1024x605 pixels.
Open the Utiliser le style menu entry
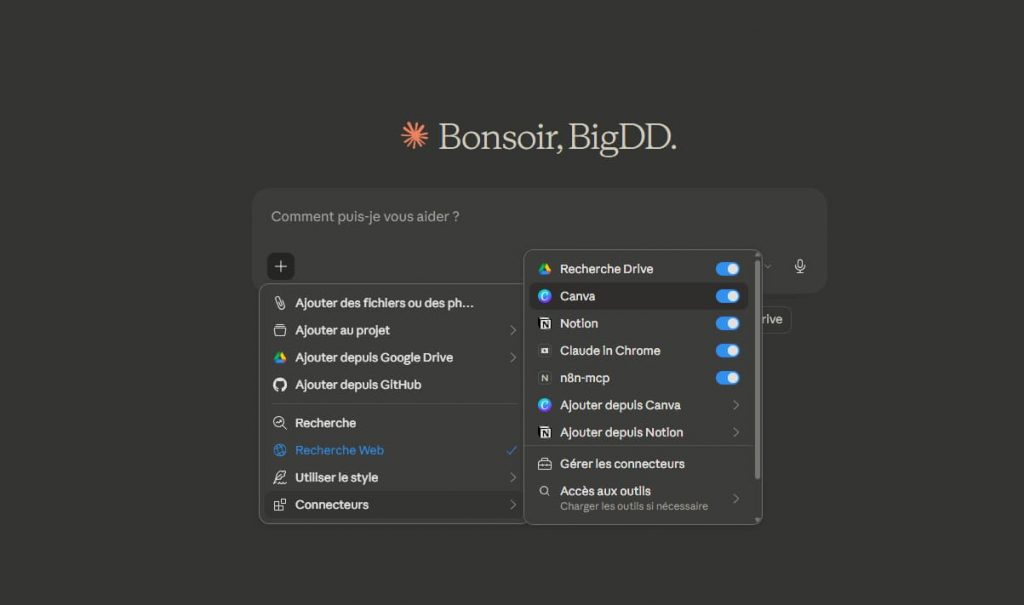coord(337,478)
